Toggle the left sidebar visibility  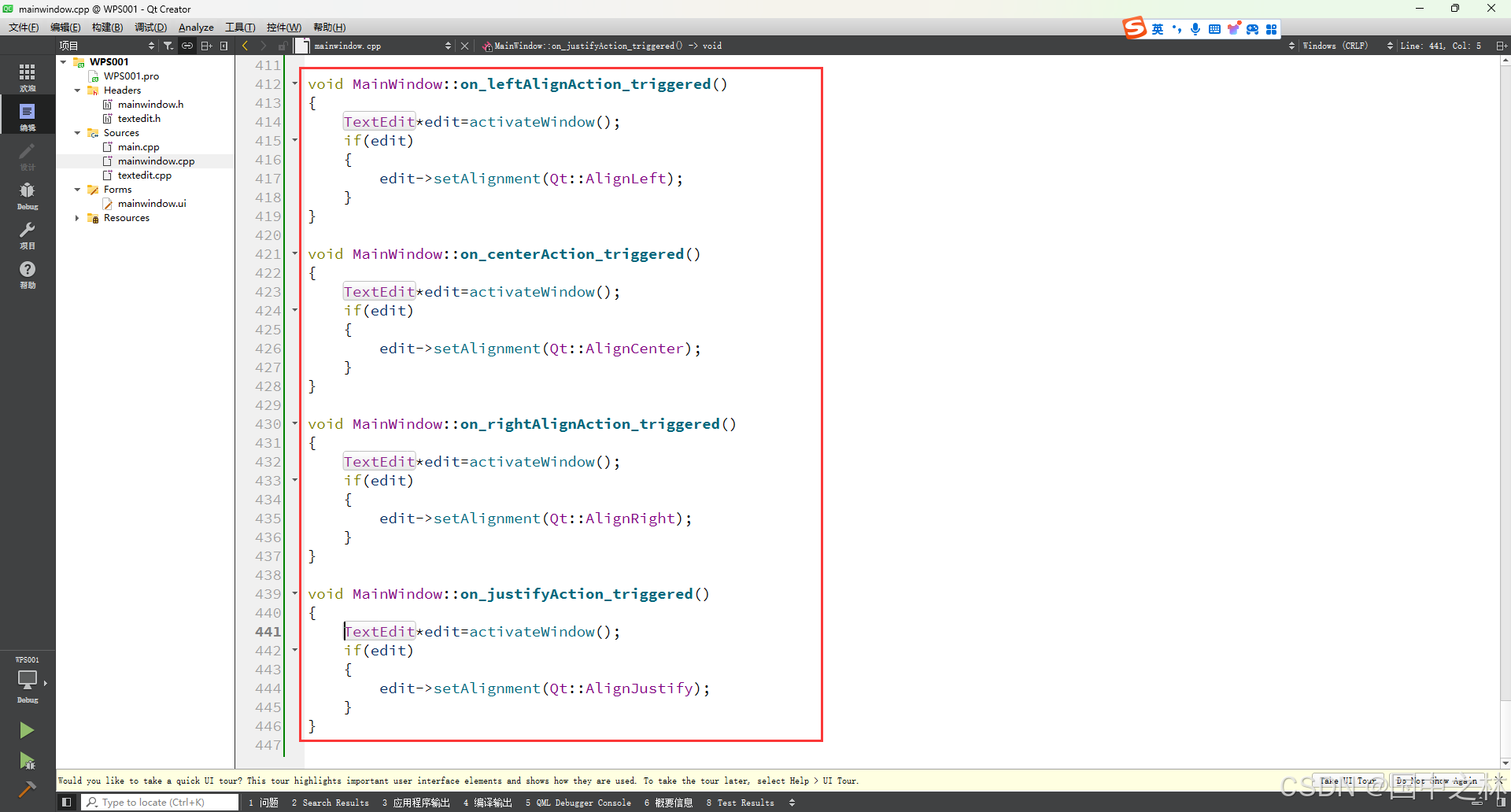67,803
